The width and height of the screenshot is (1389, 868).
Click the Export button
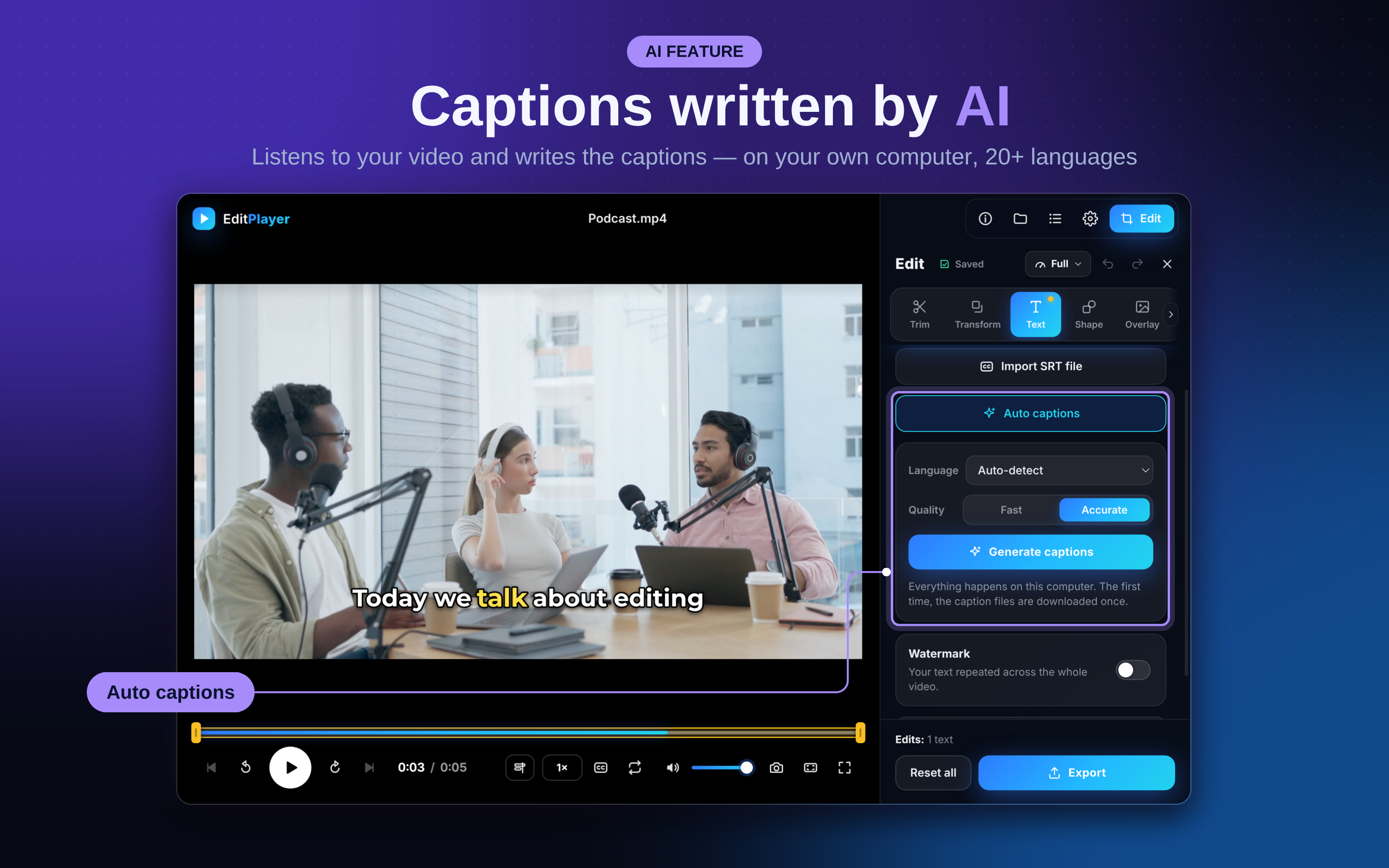[1076, 773]
